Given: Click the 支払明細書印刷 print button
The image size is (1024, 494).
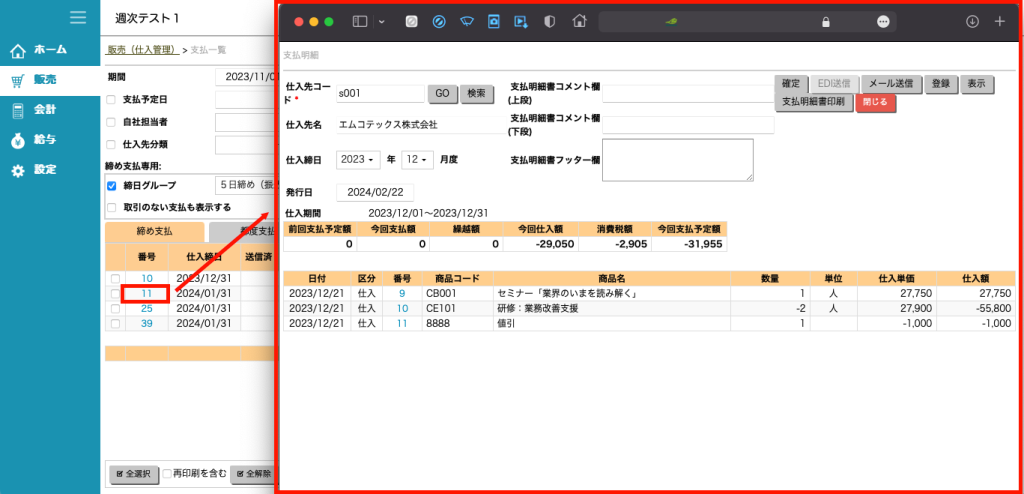Looking at the screenshot, I should tap(814, 103).
